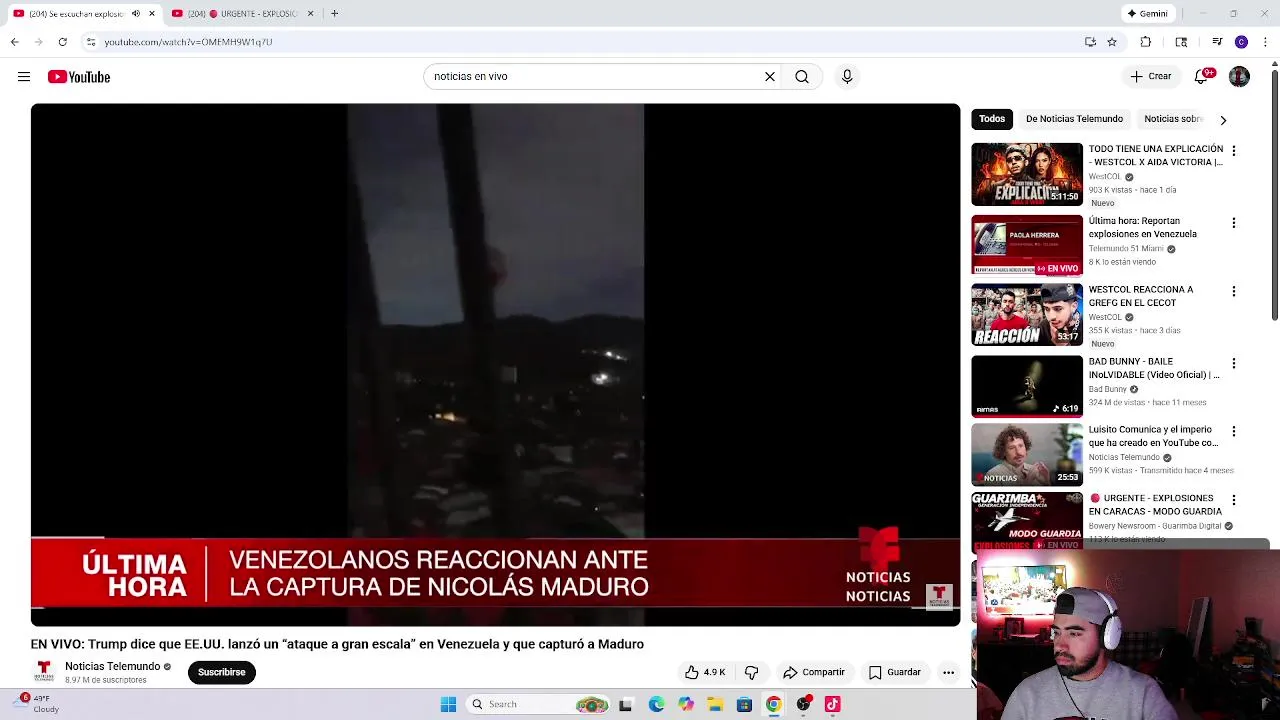Viewport: 1280px width, 720px height.
Task: Install the page as an app
Action: pos(1090,42)
